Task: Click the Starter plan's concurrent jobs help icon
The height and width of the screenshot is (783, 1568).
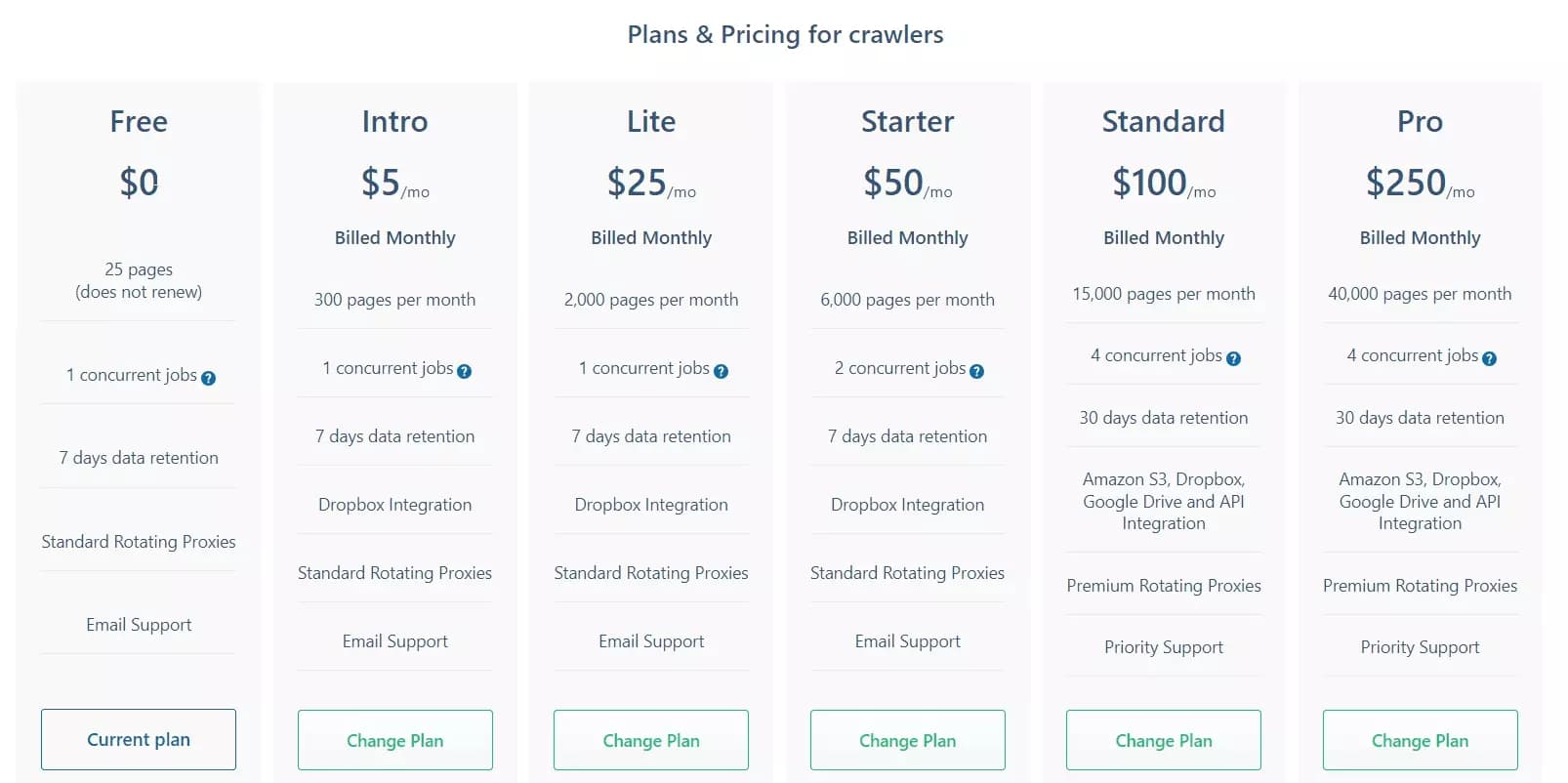Action: click(x=977, y=371)
